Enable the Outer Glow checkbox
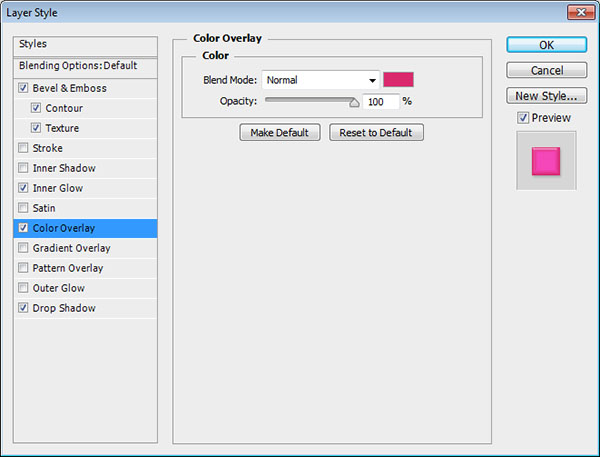Viewport: 600px width, 457px height. click(23, 287)
